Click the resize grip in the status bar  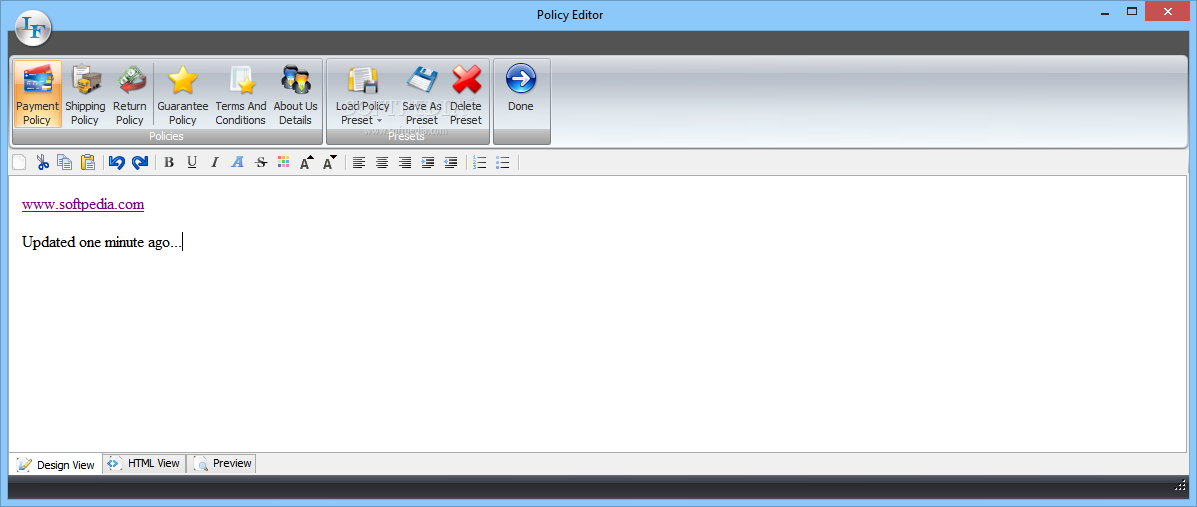pyautogui.click(x=1178, y=486)
